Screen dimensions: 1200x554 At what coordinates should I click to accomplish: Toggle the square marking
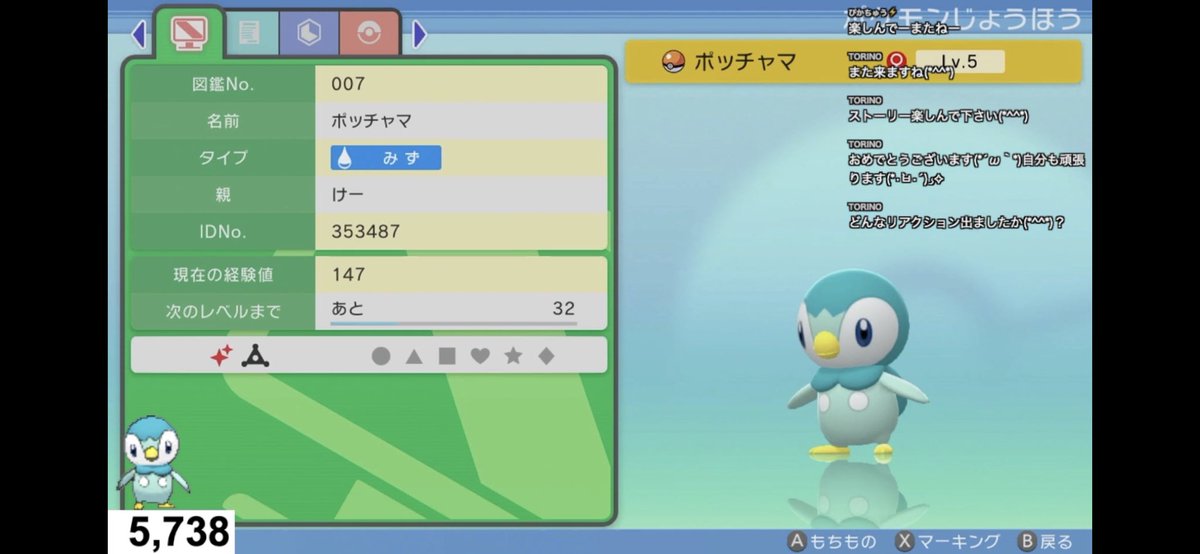point(447,356)
